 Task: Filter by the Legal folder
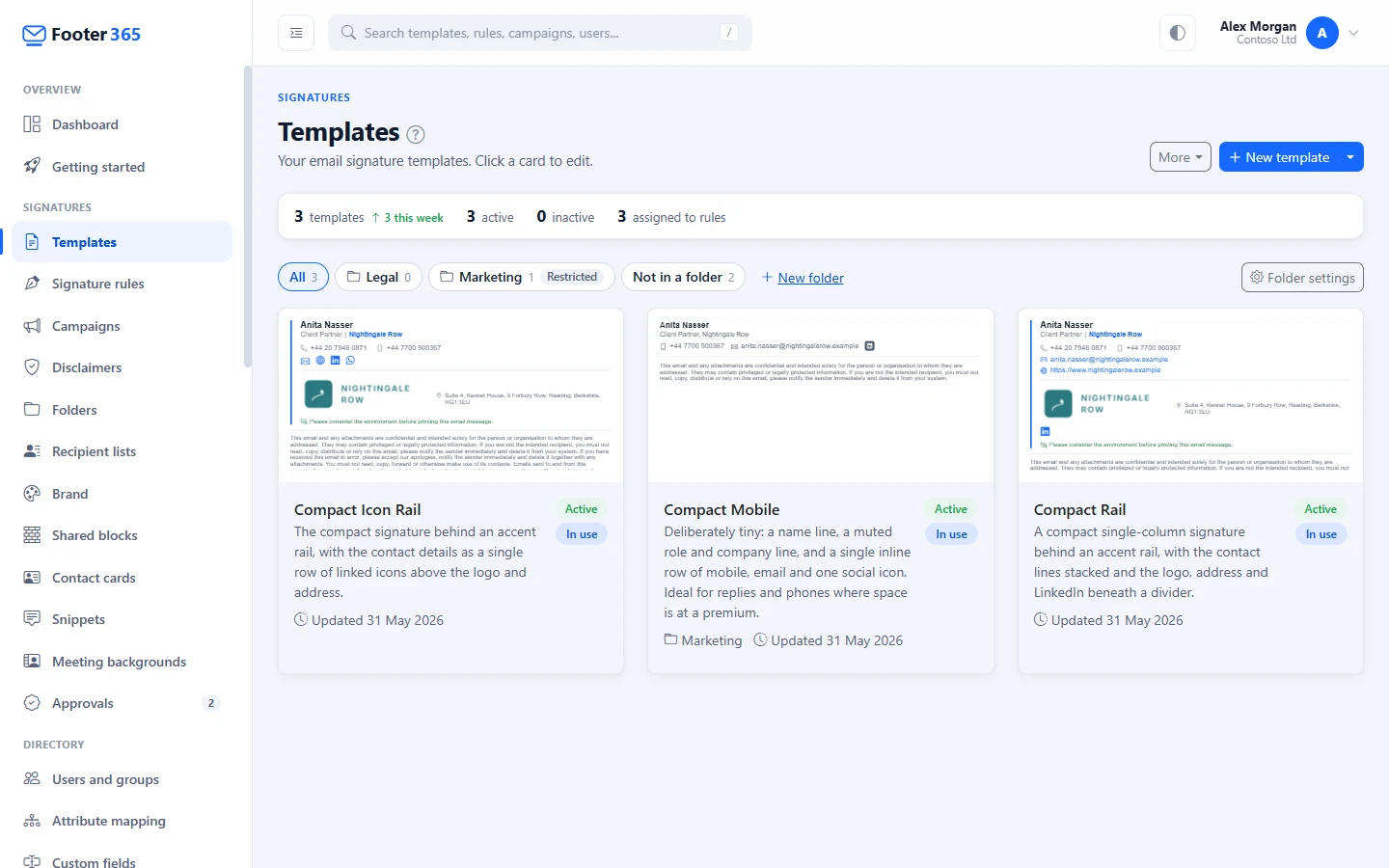pyautogui.click(x=378, y=277)
